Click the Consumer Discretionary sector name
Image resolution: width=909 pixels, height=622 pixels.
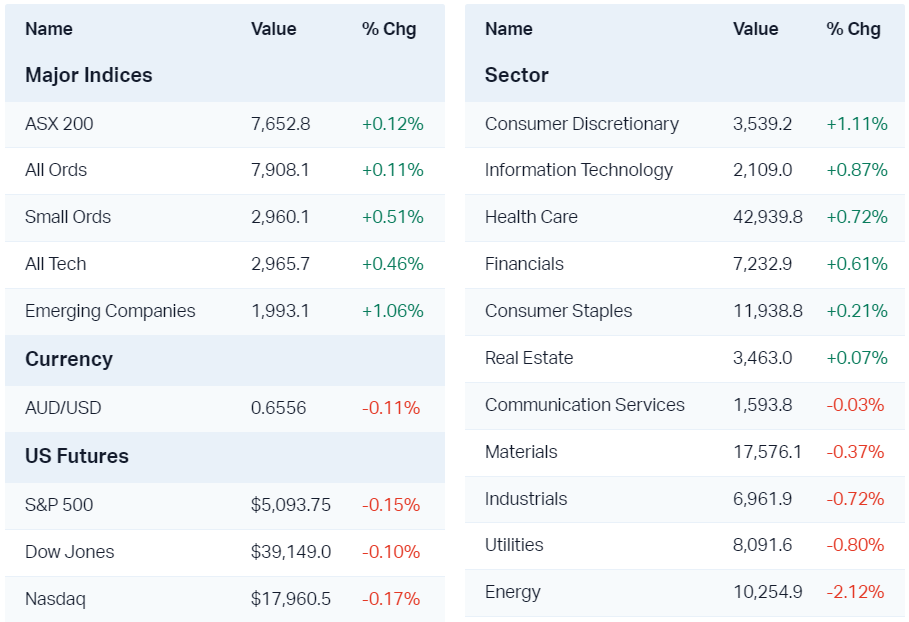click(x=582, y=124)
